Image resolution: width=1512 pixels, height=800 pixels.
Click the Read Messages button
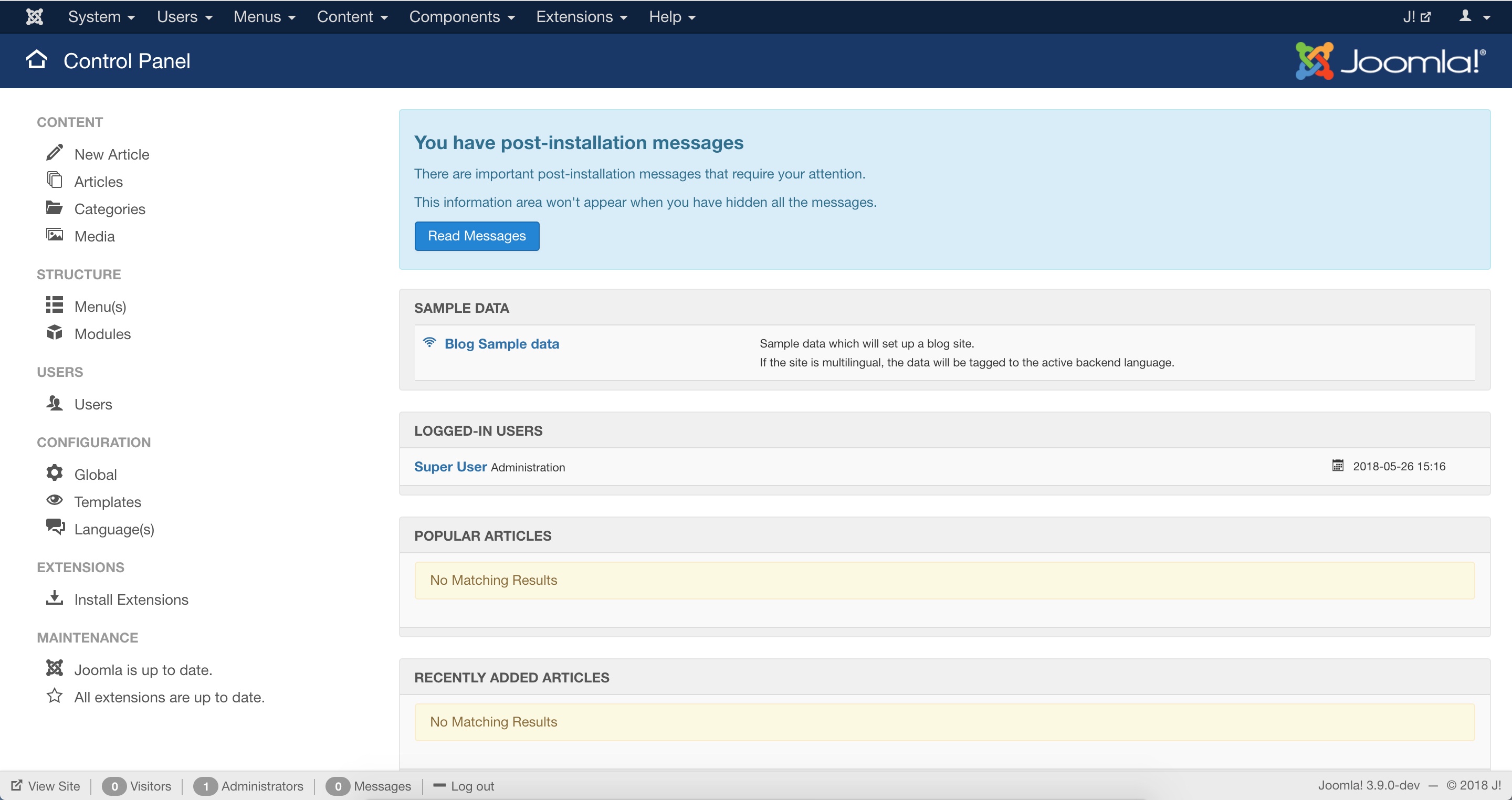[477, 236]
